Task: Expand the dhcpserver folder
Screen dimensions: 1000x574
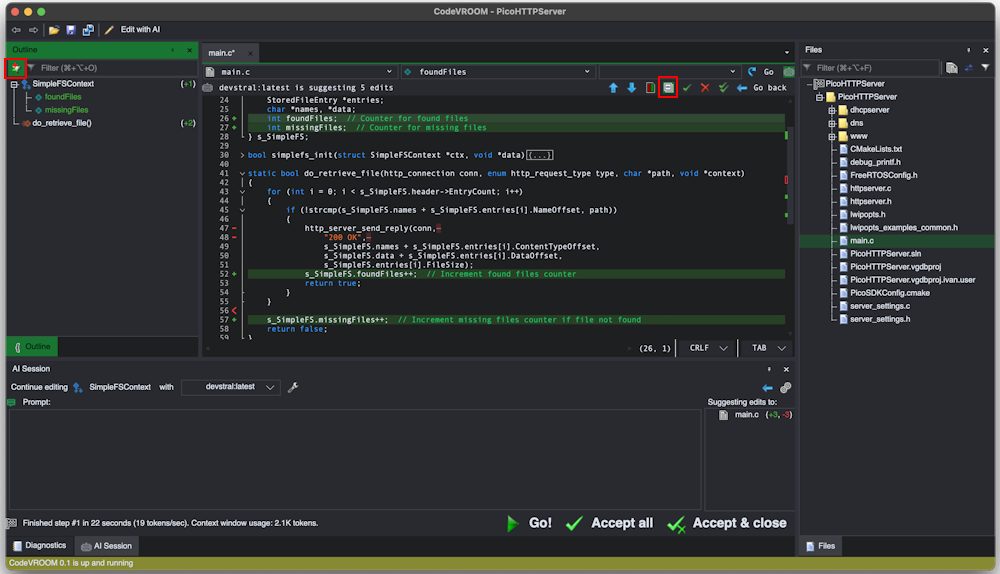Action: (x=832, y=110)
